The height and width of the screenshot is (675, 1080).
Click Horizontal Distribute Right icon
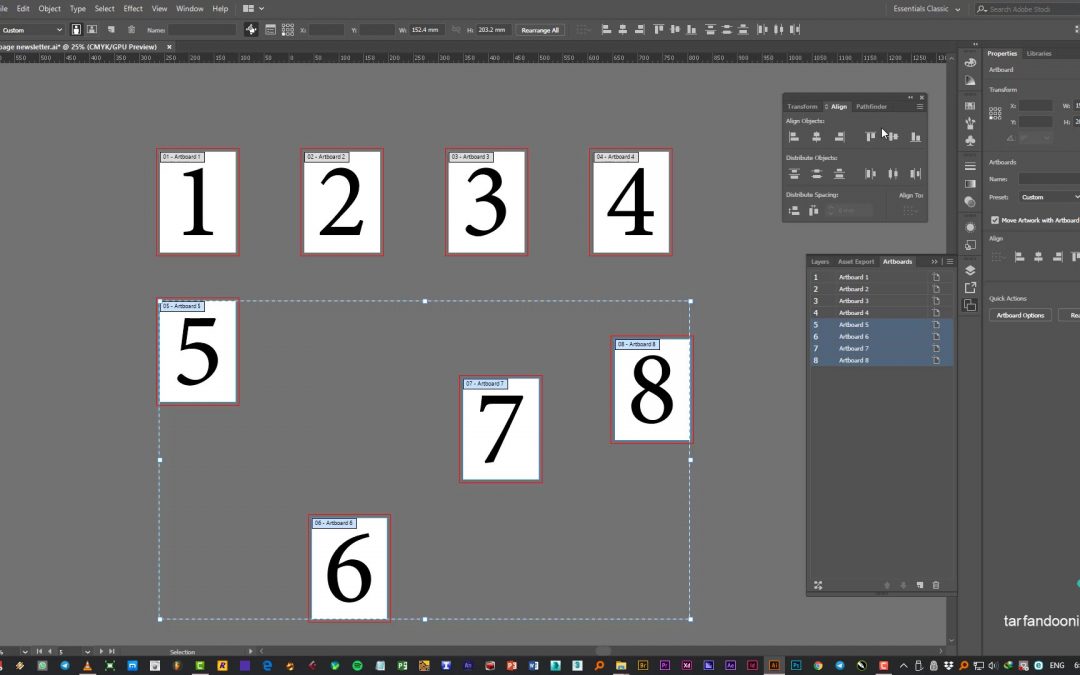[915, 174]
